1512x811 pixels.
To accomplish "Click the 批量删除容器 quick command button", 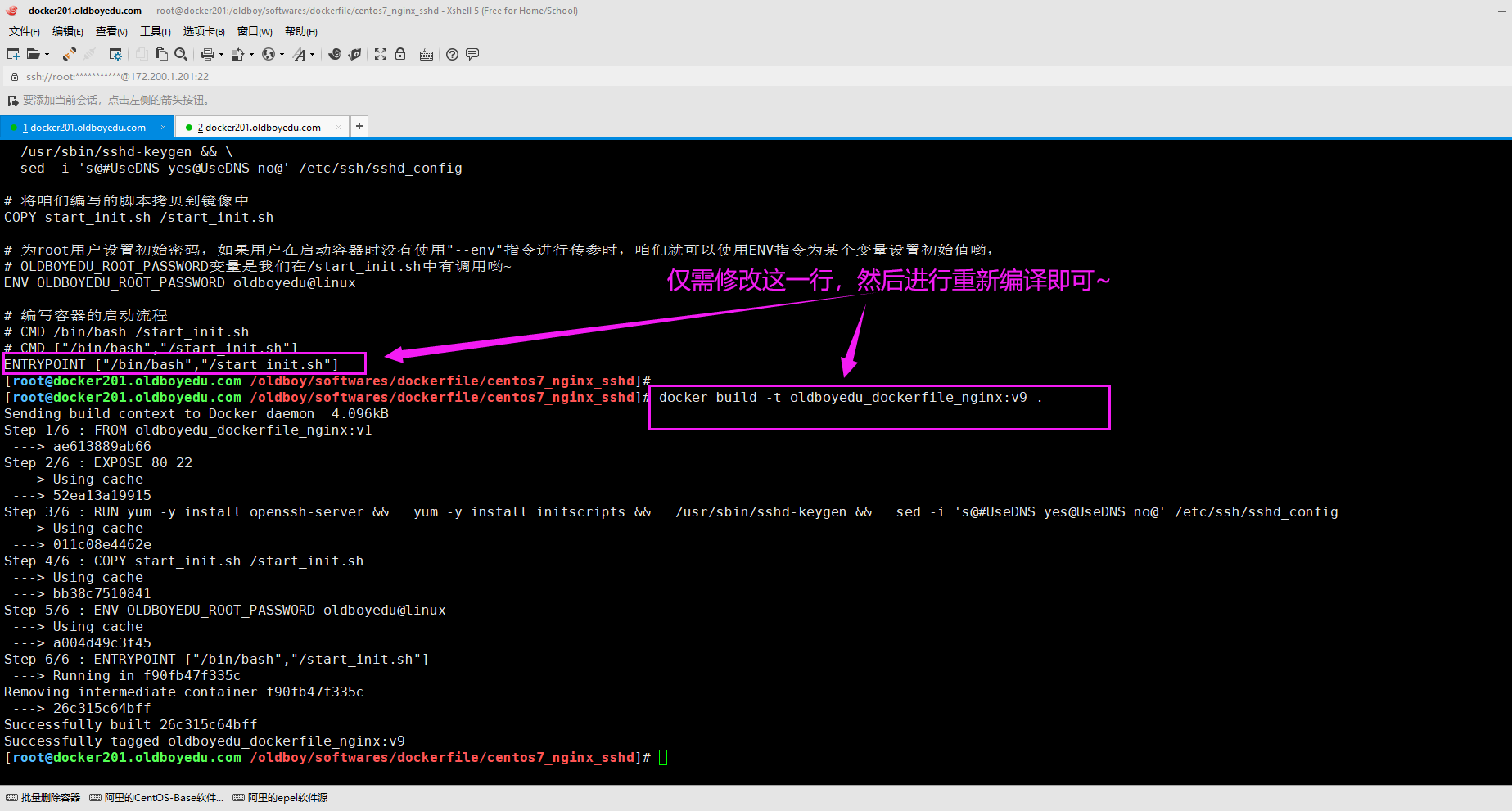I will click(x=43, y=797).
